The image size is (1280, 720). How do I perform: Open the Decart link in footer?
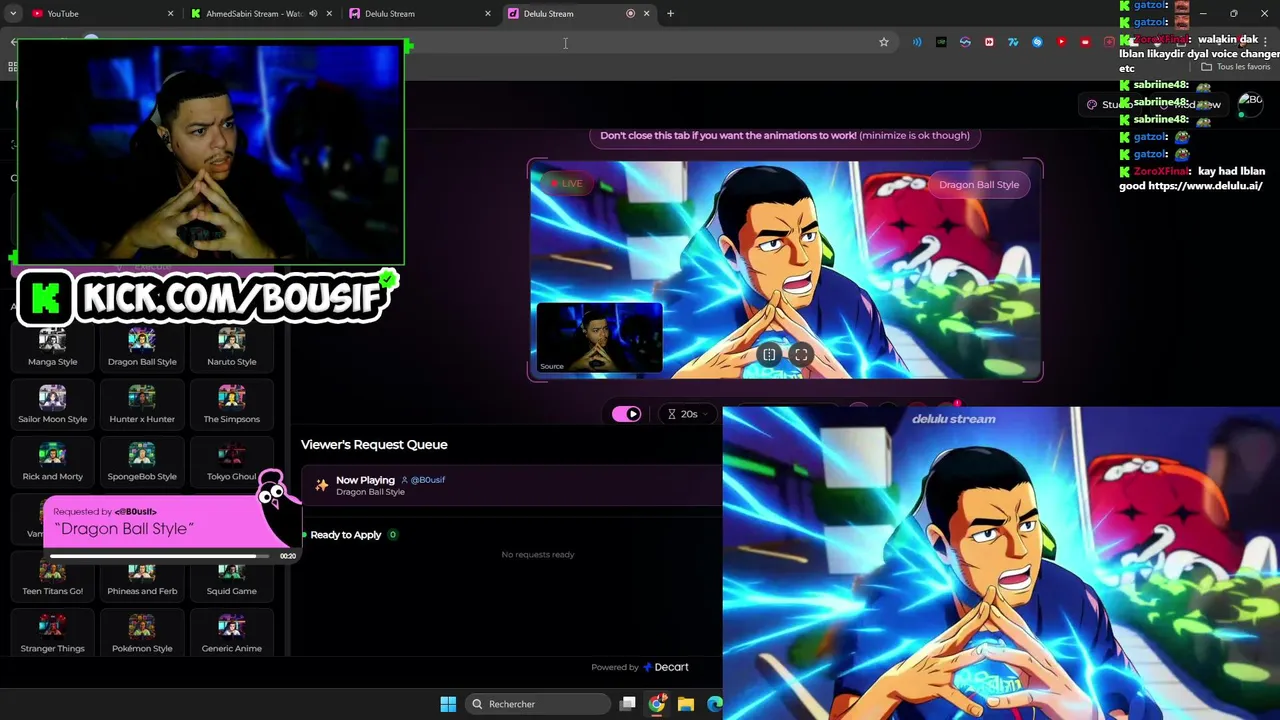[666, 667]
